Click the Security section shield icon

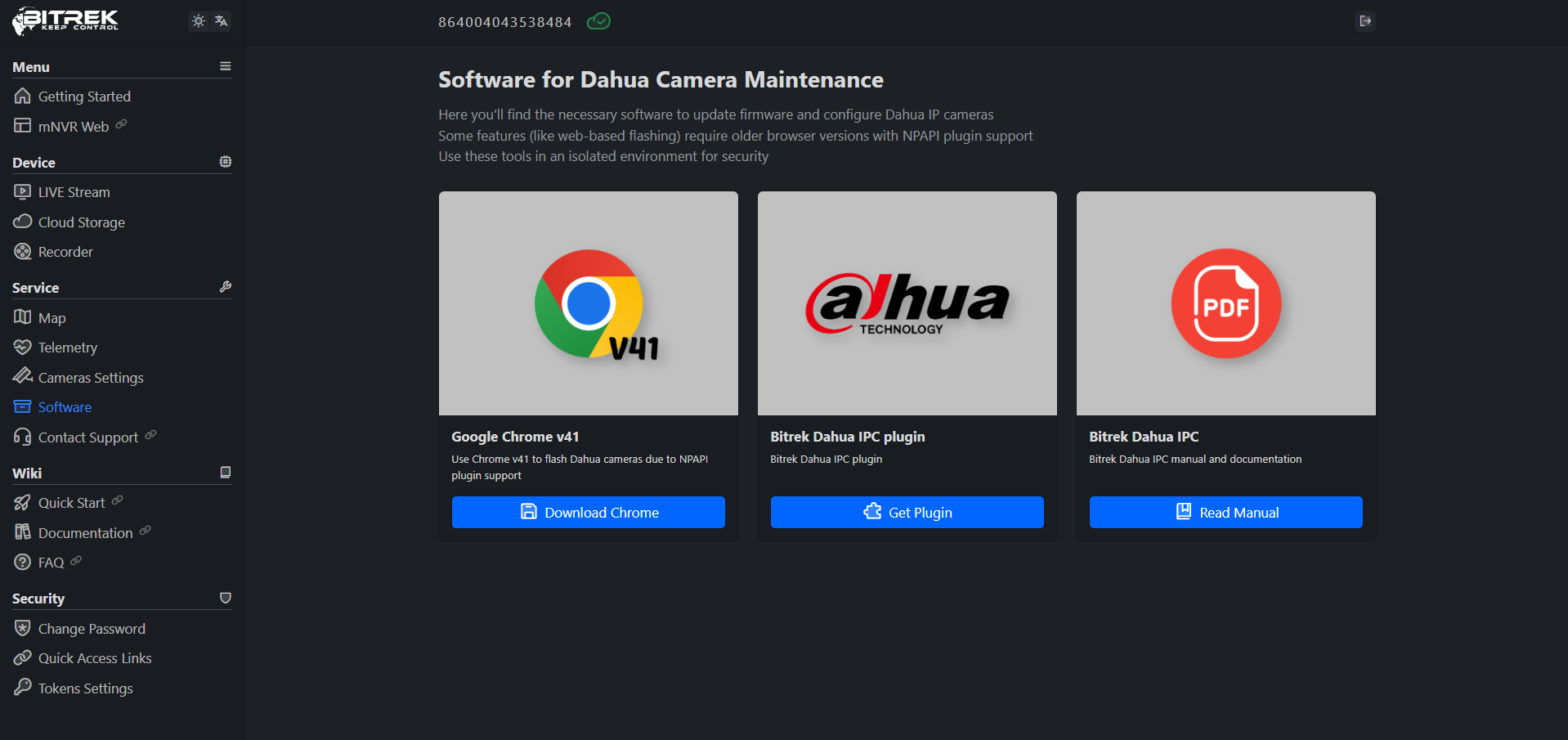(x=226, y=598)
